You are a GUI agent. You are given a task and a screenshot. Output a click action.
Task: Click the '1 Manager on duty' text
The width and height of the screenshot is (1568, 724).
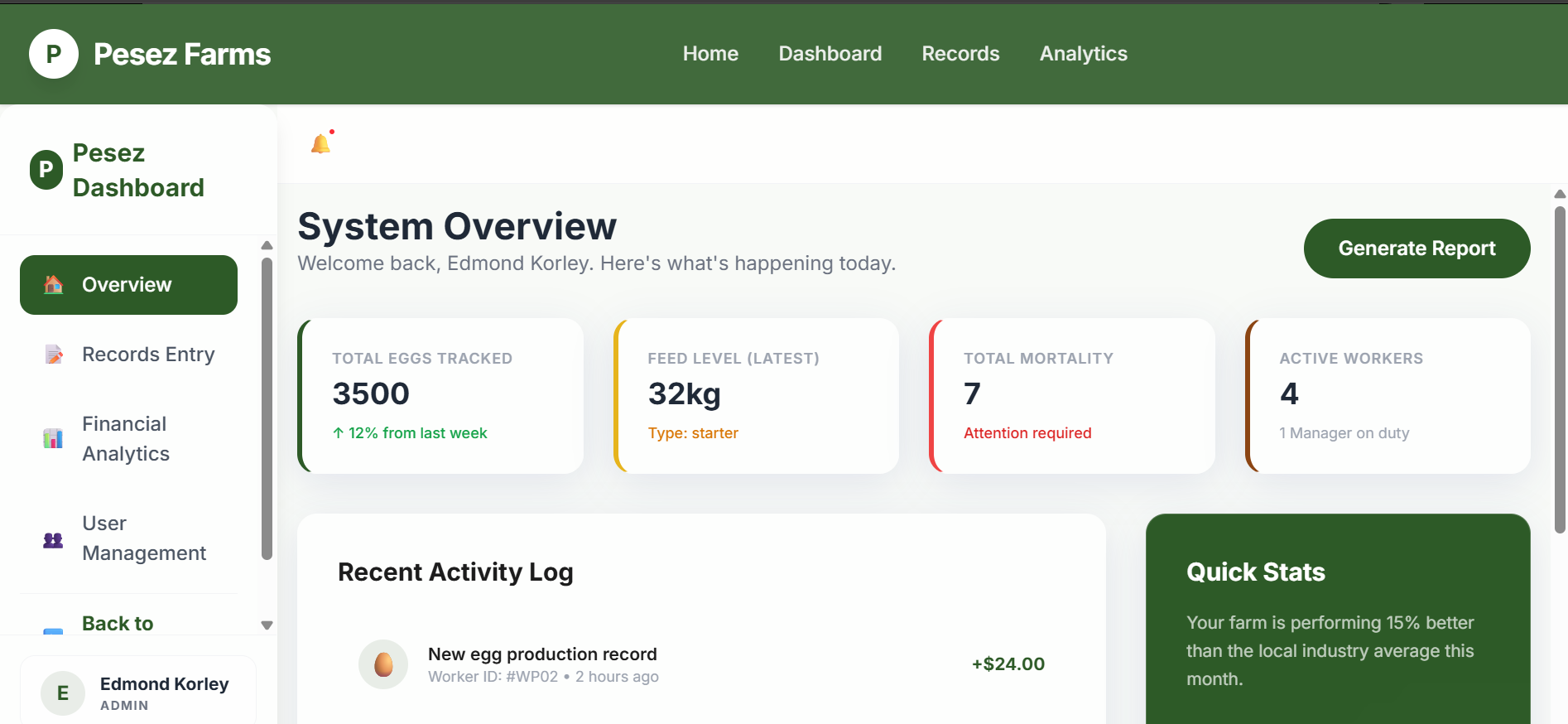[1344, 433]
